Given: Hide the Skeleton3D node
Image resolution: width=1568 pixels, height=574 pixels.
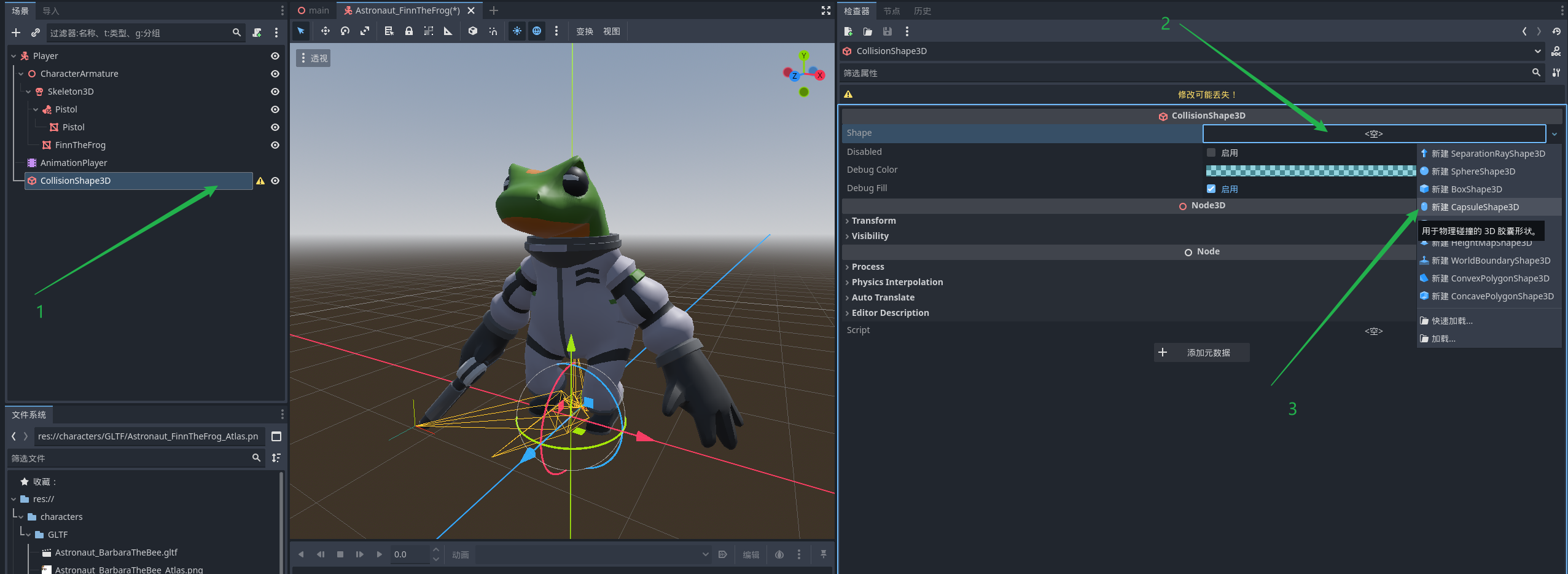Looking at the screenshot, I should (x=275, y=92).
